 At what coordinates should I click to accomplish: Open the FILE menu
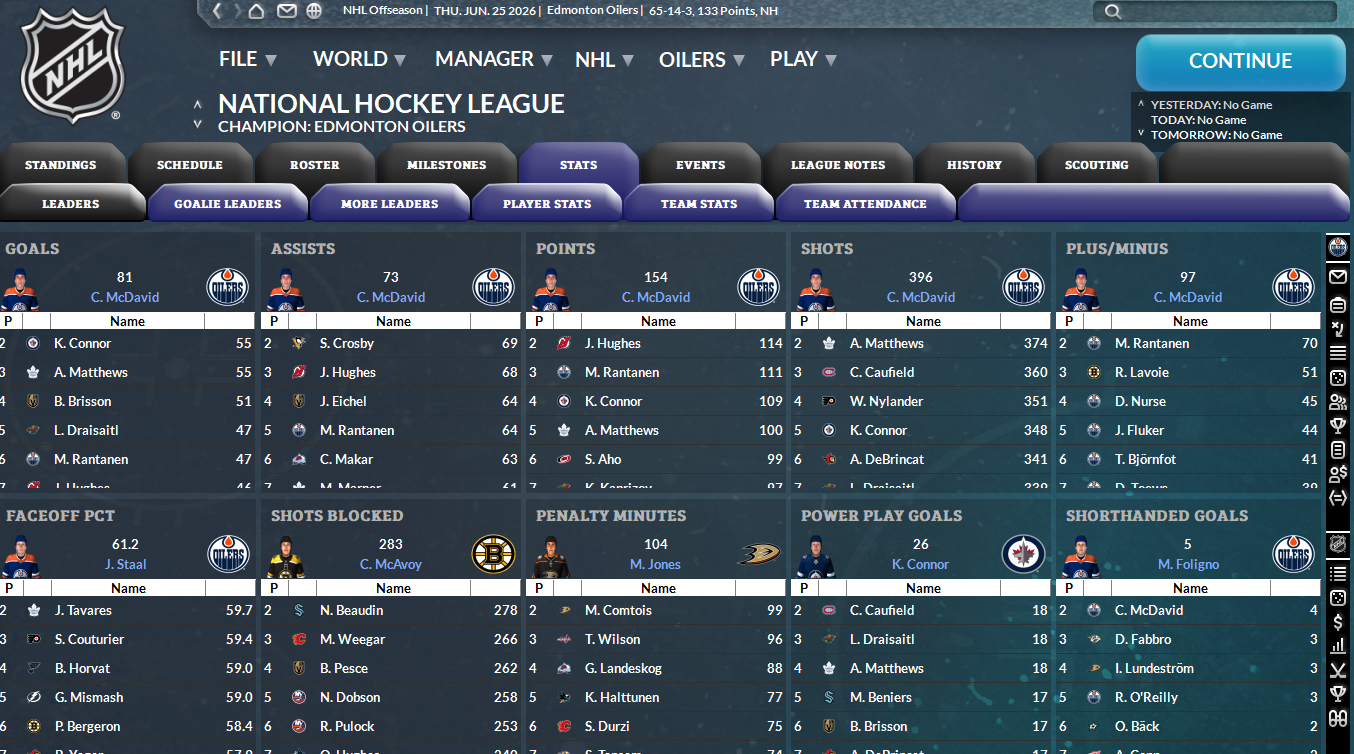[248, 59]
